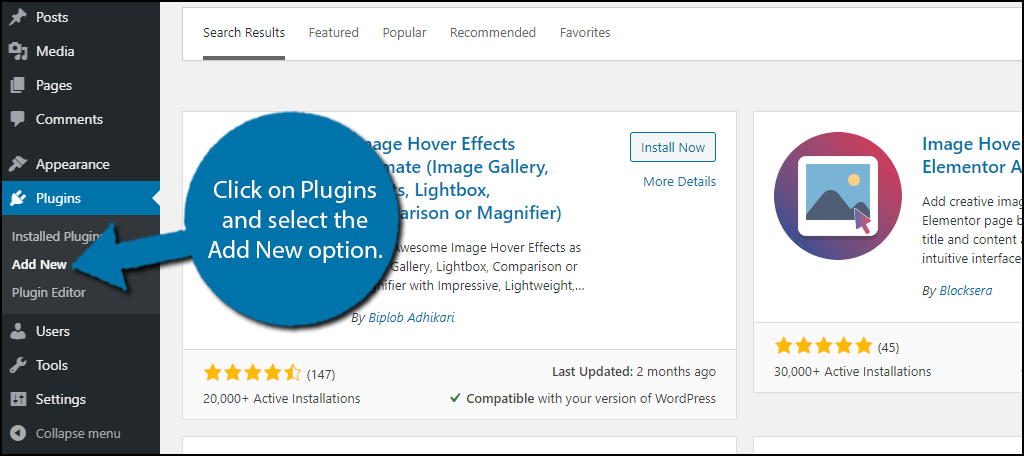Screen dimensions: 1024x456
Task: Open More Details link for plugin
Action: click(x=679, y=181)
